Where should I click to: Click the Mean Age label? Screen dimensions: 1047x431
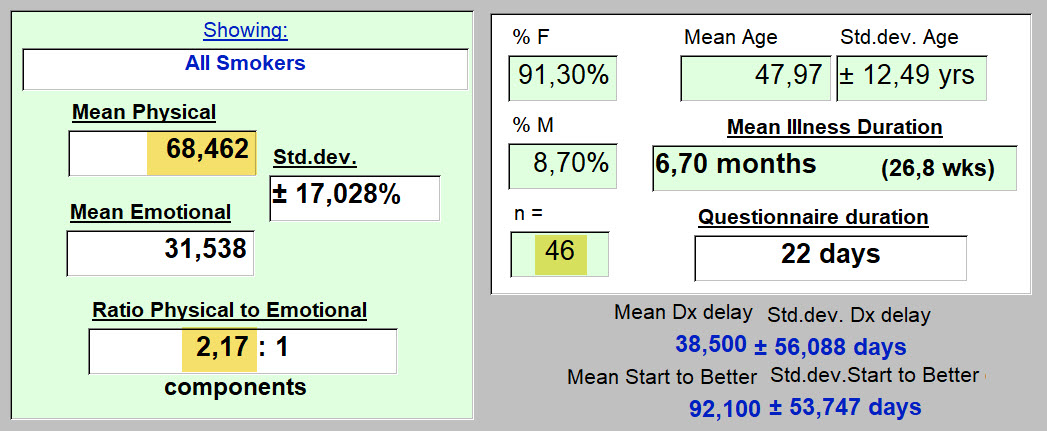click(730, 37)
